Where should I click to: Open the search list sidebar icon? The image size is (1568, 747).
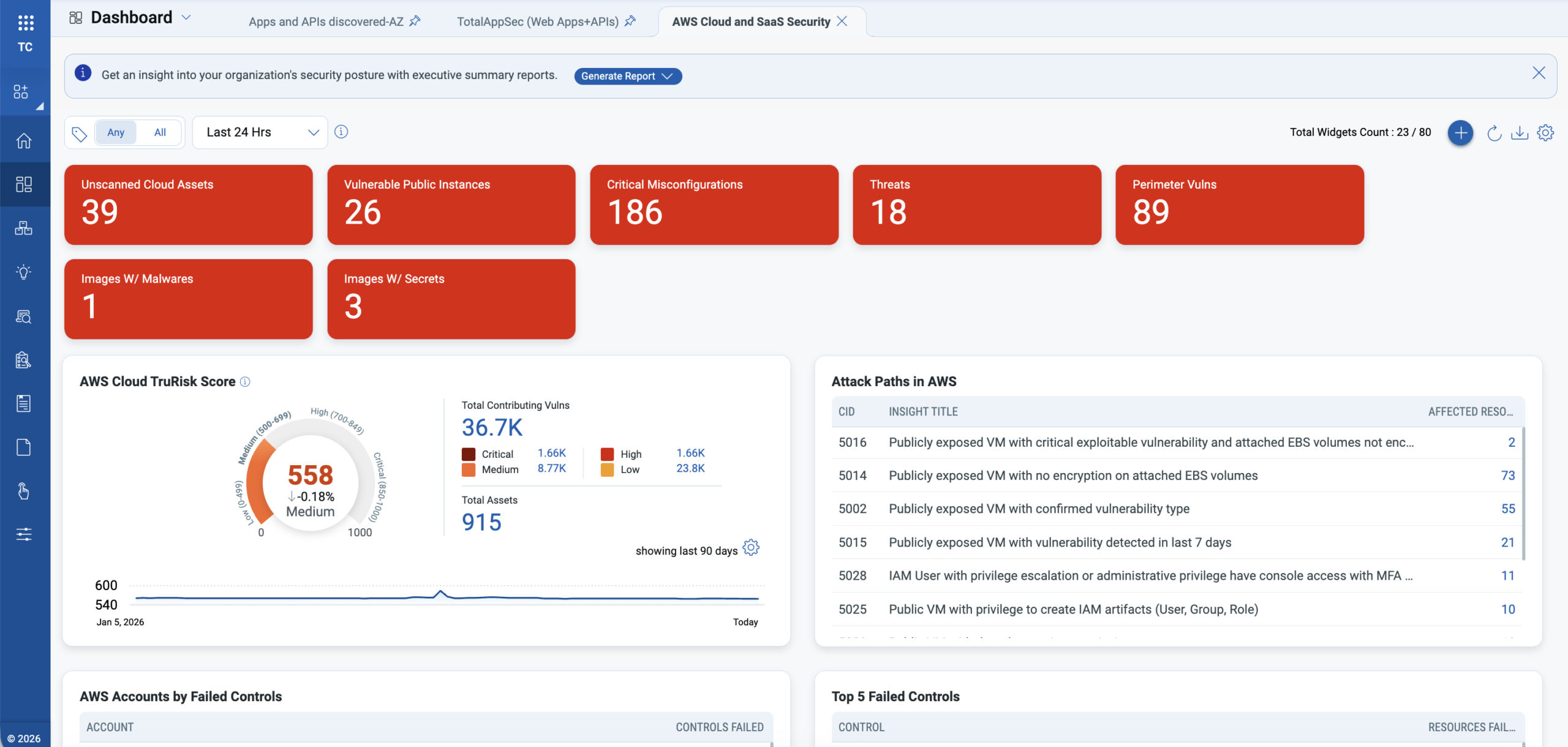(x=24, y=316)
